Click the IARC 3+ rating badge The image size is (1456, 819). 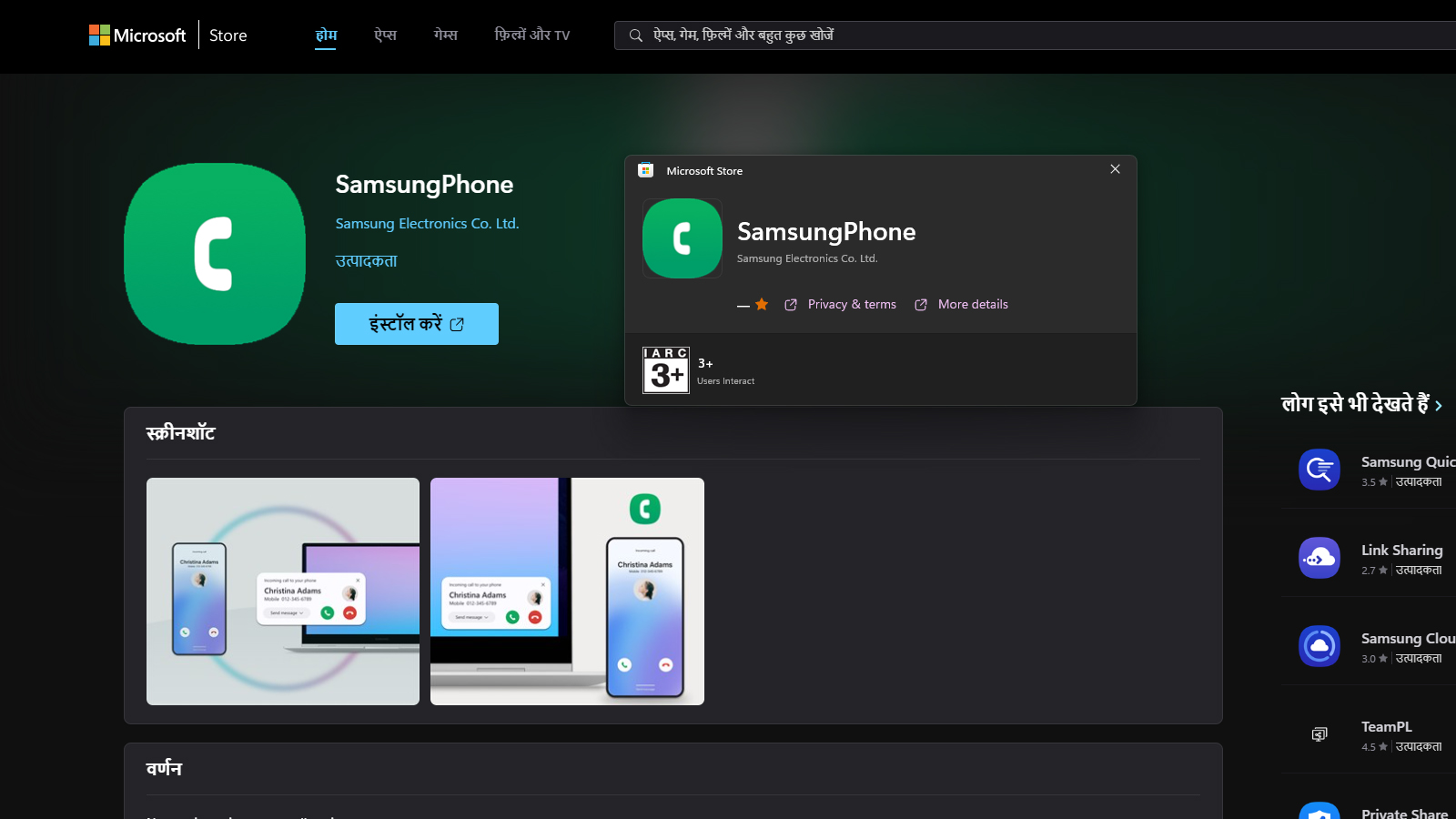pos(666,370)
